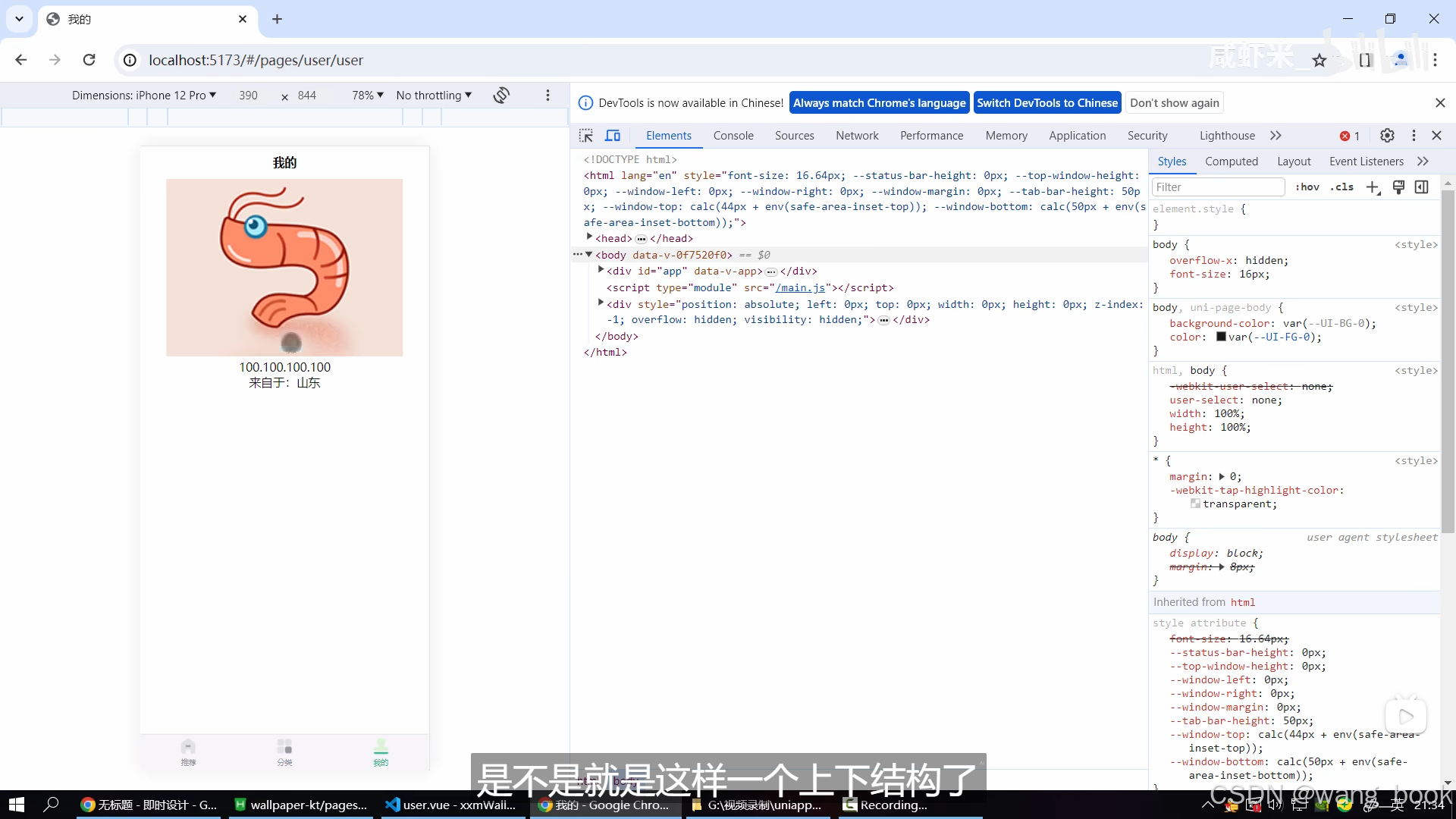Switch to the Sources tab
This screenshot has height=819, width=1456.
point(794,136)
